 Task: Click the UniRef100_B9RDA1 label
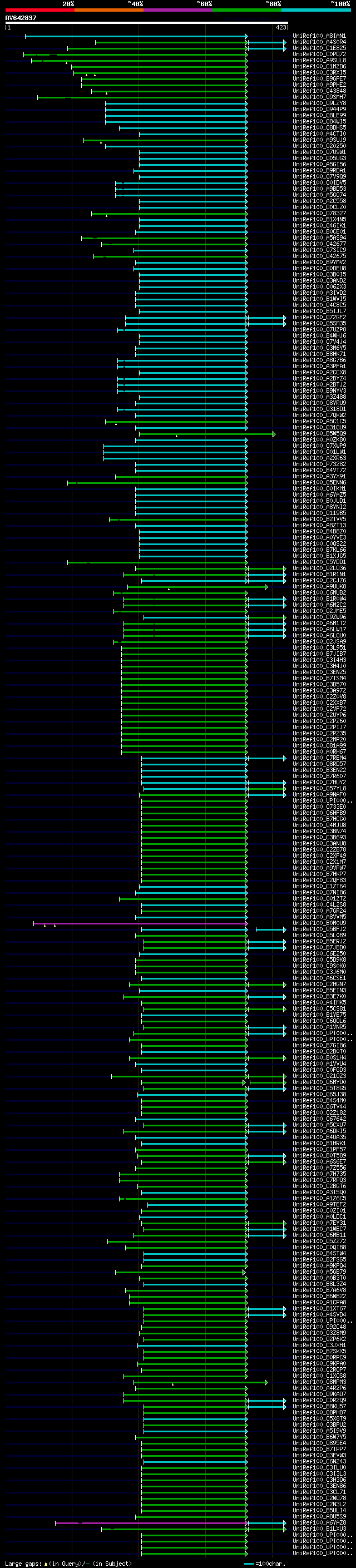pyautogui.click(x=319, y=171)
